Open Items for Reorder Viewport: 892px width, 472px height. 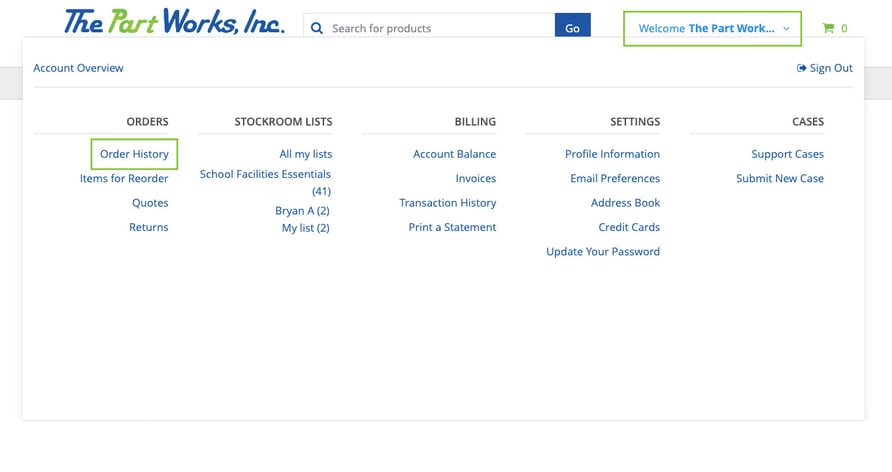pyautogui.click(x=124, y=178)
